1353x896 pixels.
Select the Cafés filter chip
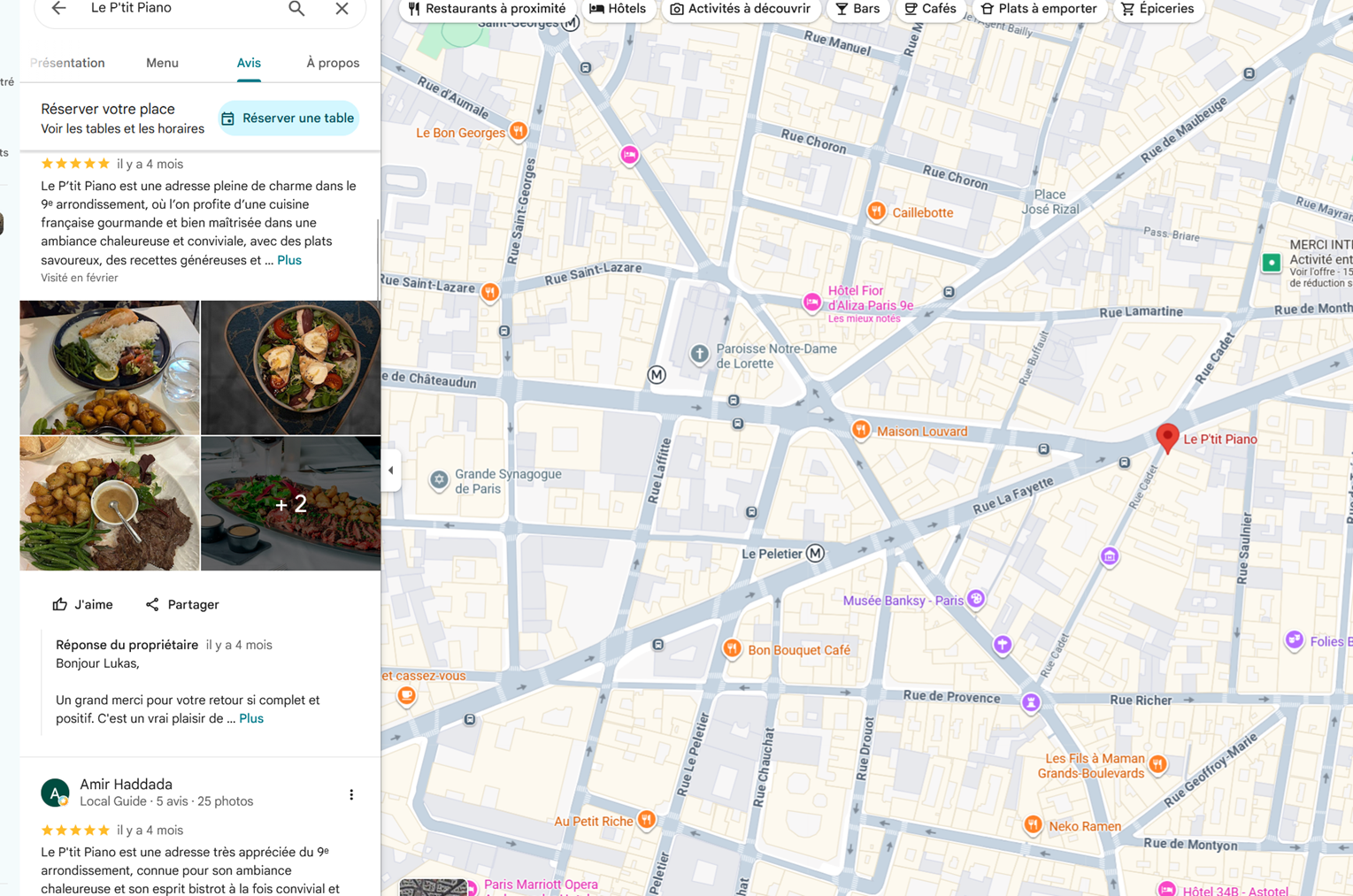click(x=930, y=9)
